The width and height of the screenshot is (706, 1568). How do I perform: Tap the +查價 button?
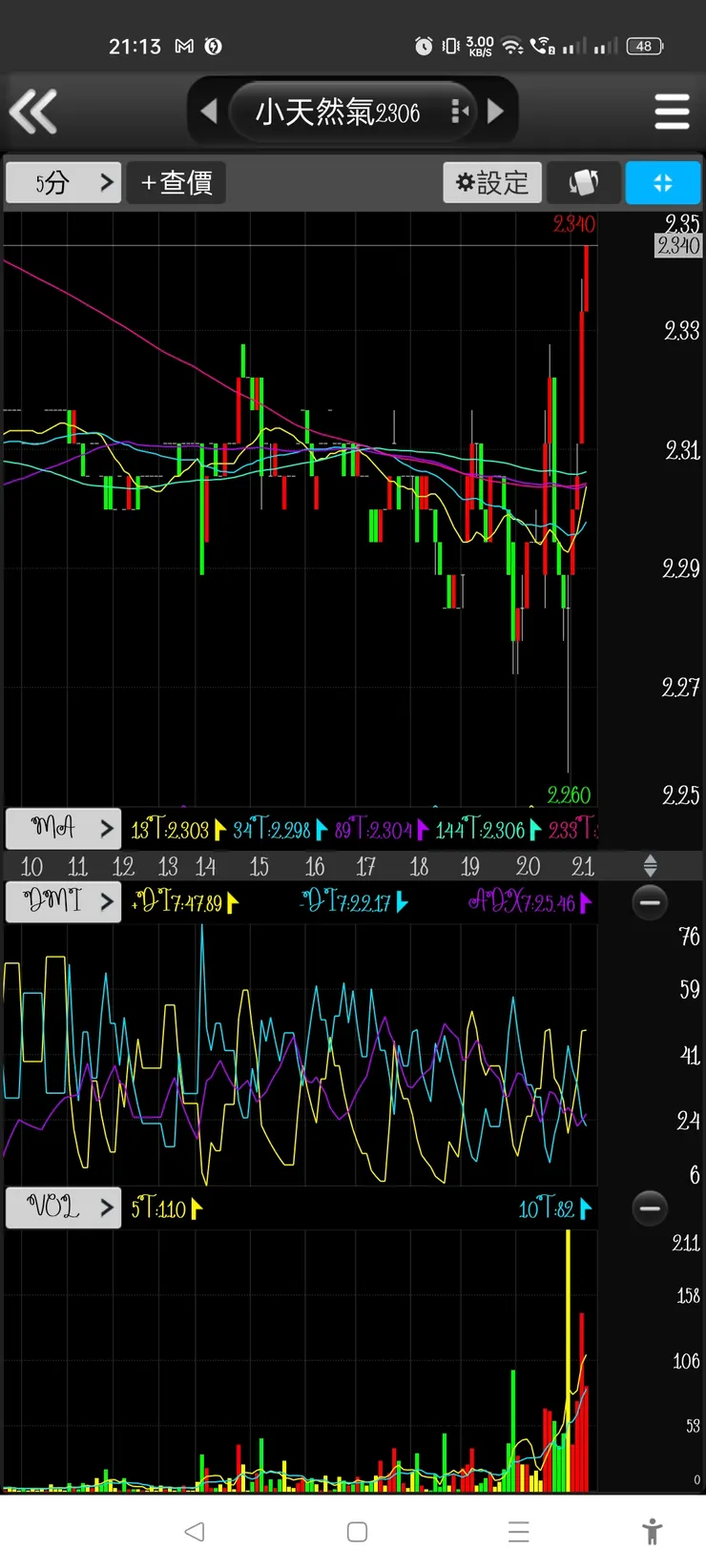176,182
